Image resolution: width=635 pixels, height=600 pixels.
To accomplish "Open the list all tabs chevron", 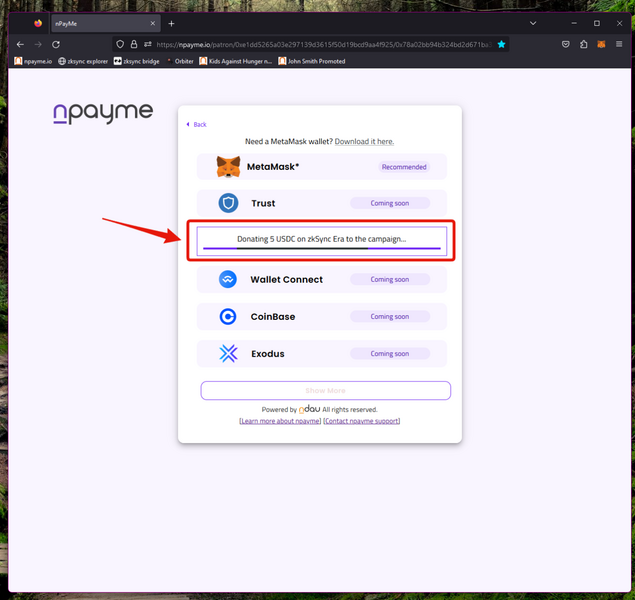I will (533, 23).
